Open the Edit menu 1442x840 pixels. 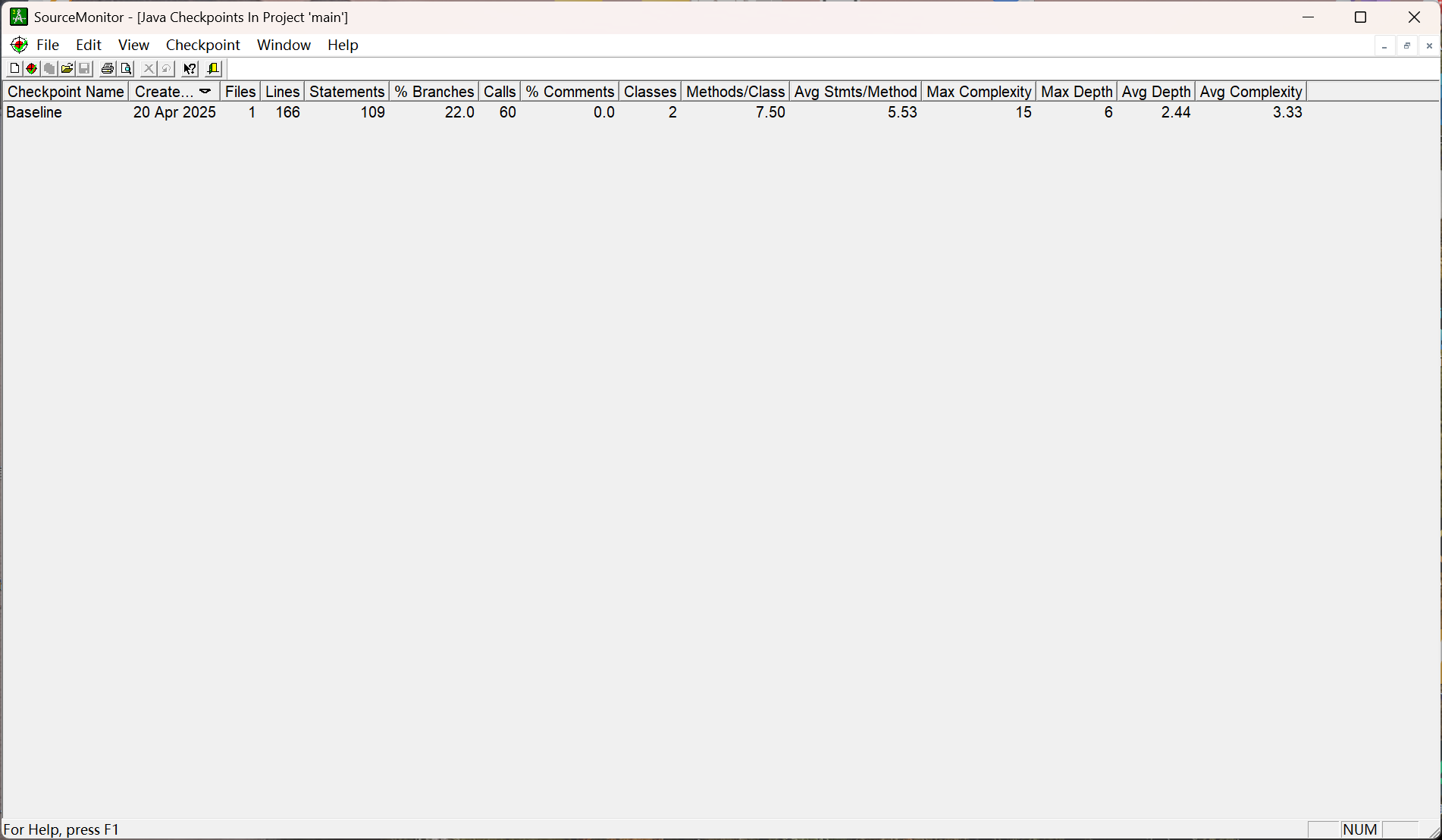(89, 45)
